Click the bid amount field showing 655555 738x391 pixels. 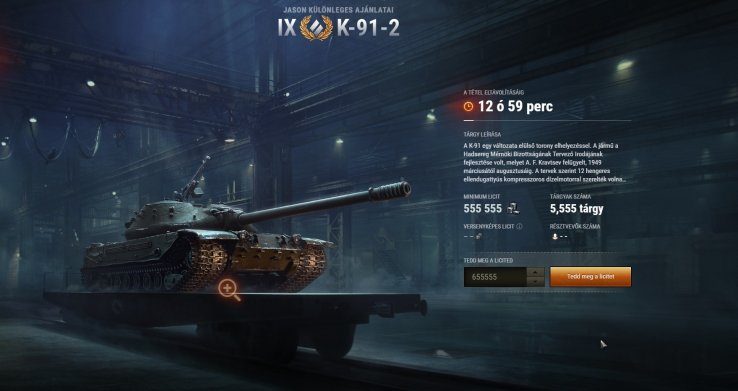(x=495, y=277)
